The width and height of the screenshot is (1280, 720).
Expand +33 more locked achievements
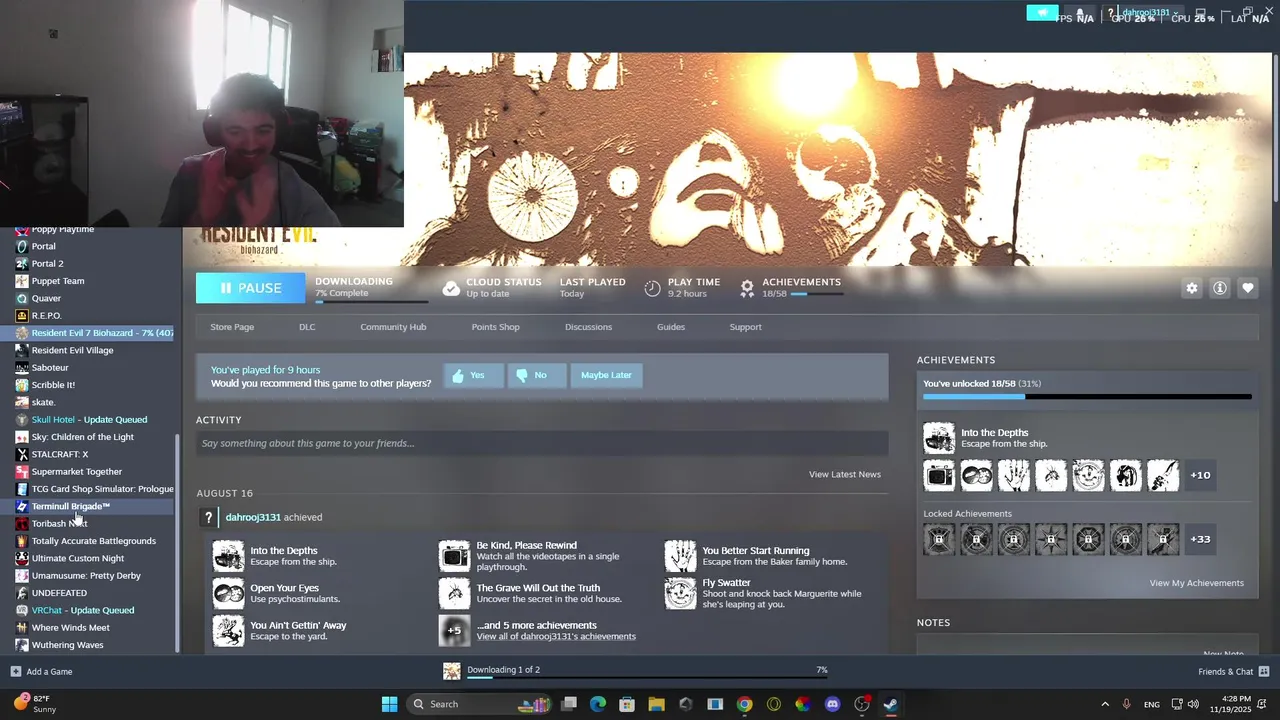(x=1200, y=539)
